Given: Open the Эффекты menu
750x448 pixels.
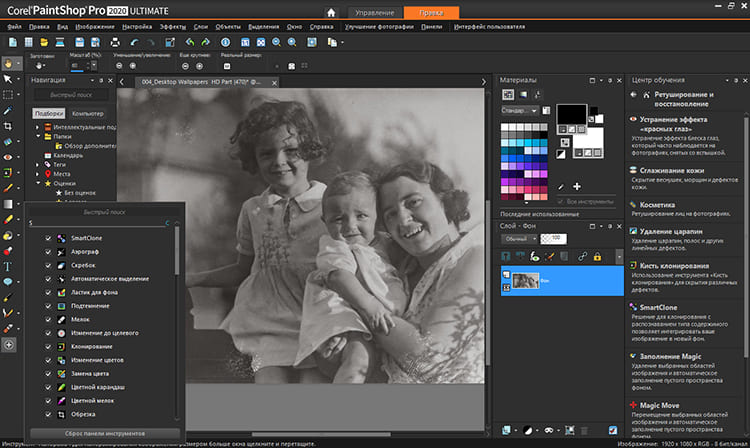Looking at the screenshot, I should [x=173, y=27].
